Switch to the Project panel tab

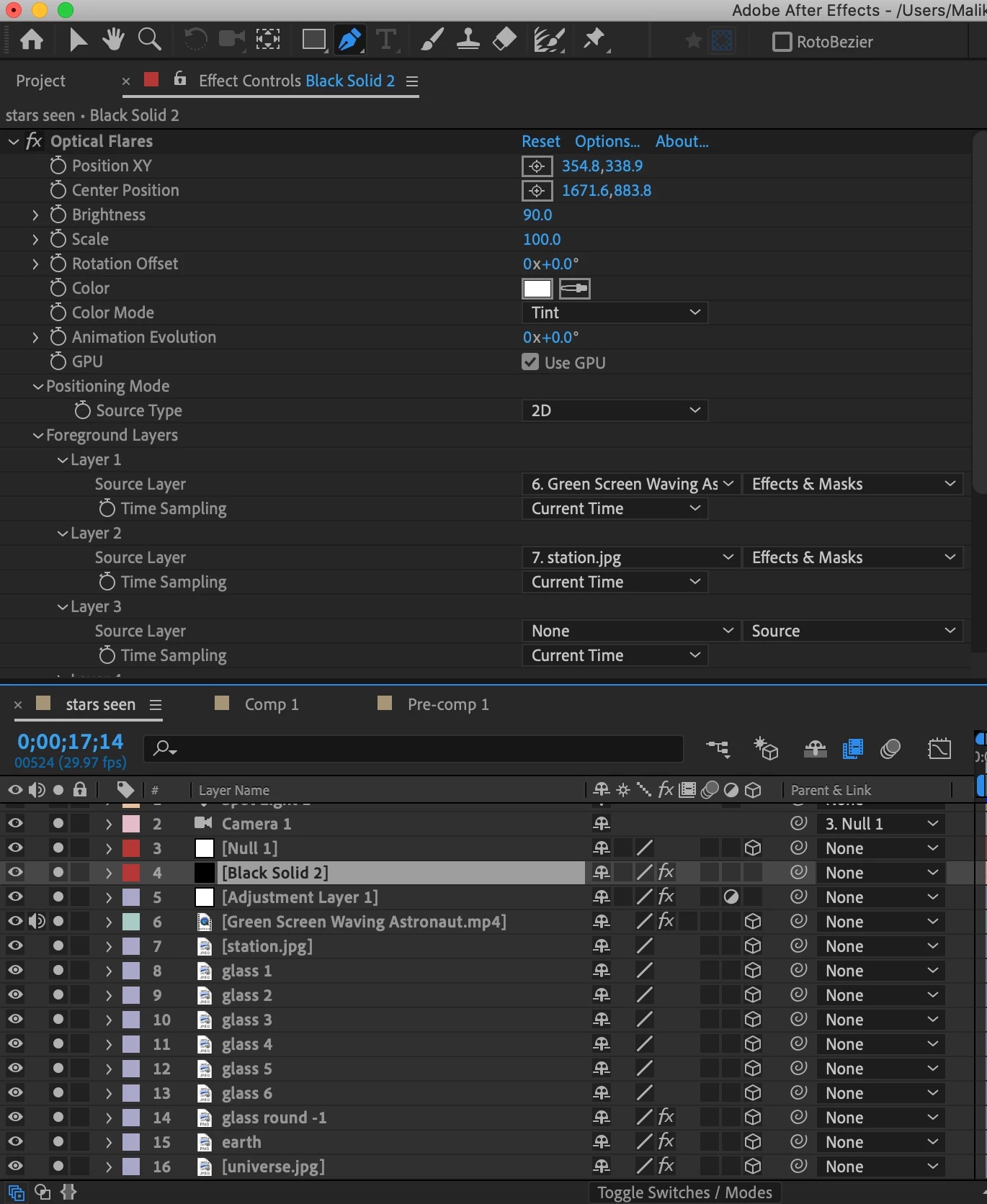[40, 81]
